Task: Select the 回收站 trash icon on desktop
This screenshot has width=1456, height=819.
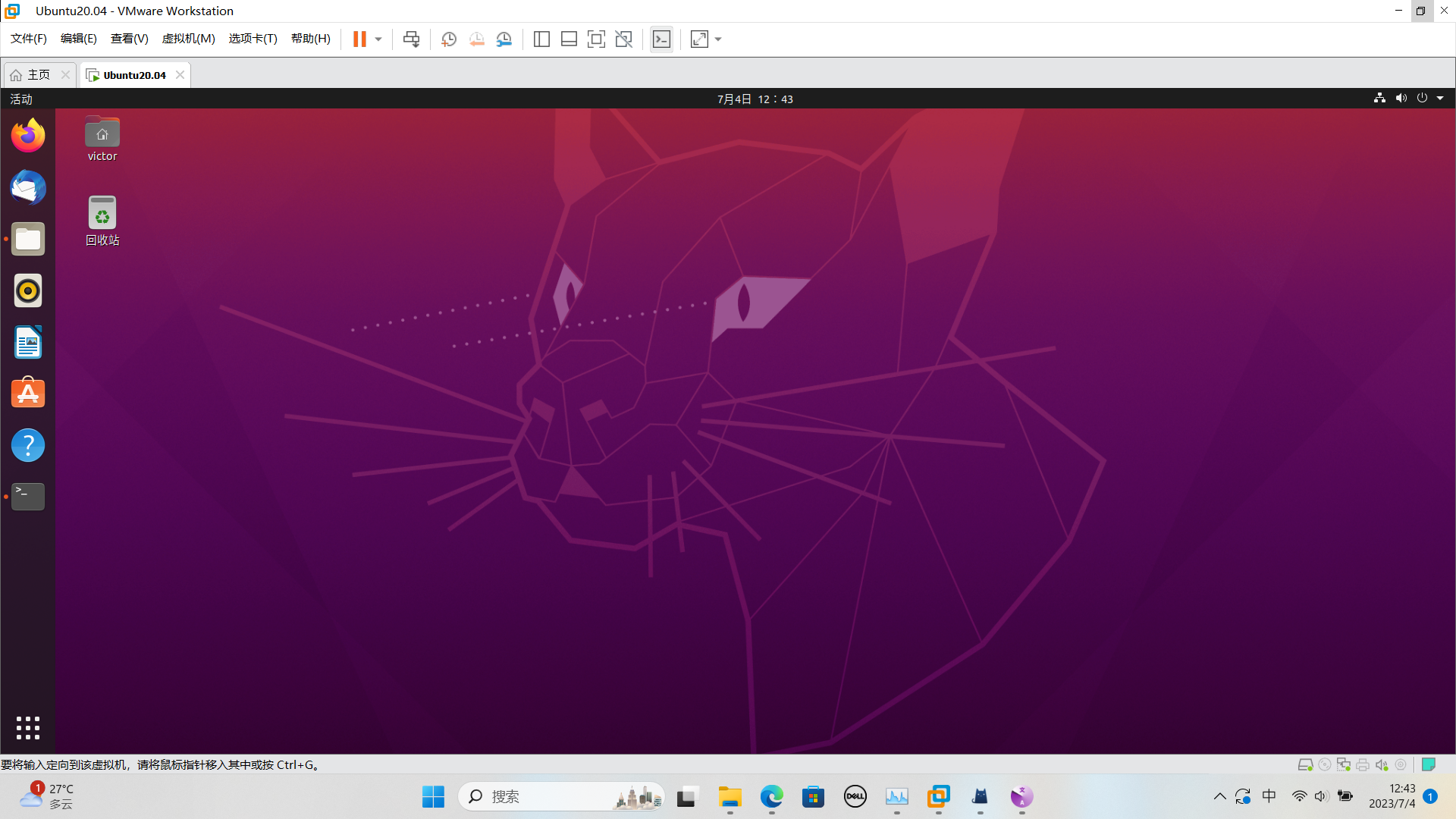Action: (102, 221)
